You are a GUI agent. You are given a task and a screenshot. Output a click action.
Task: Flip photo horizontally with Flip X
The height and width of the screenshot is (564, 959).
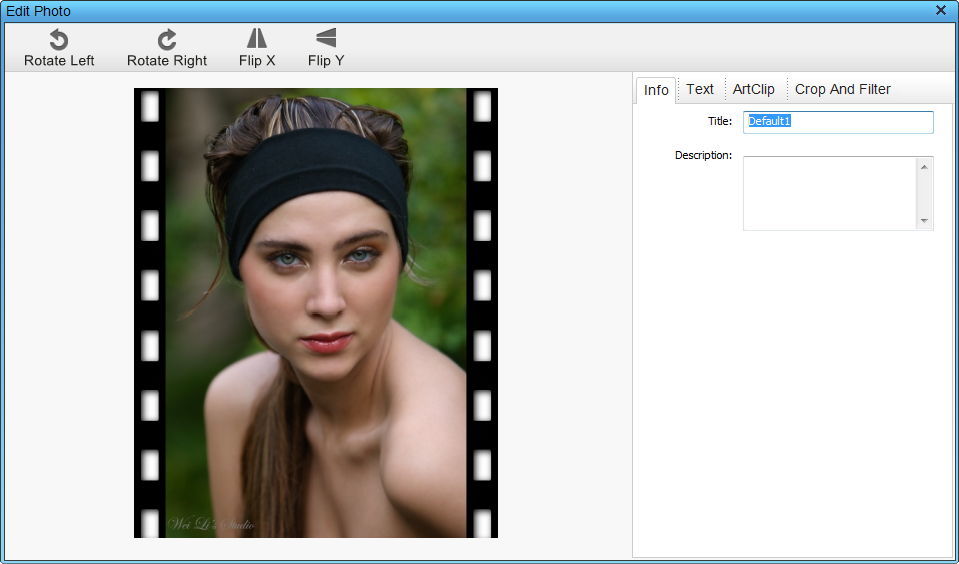coord(257,48)
